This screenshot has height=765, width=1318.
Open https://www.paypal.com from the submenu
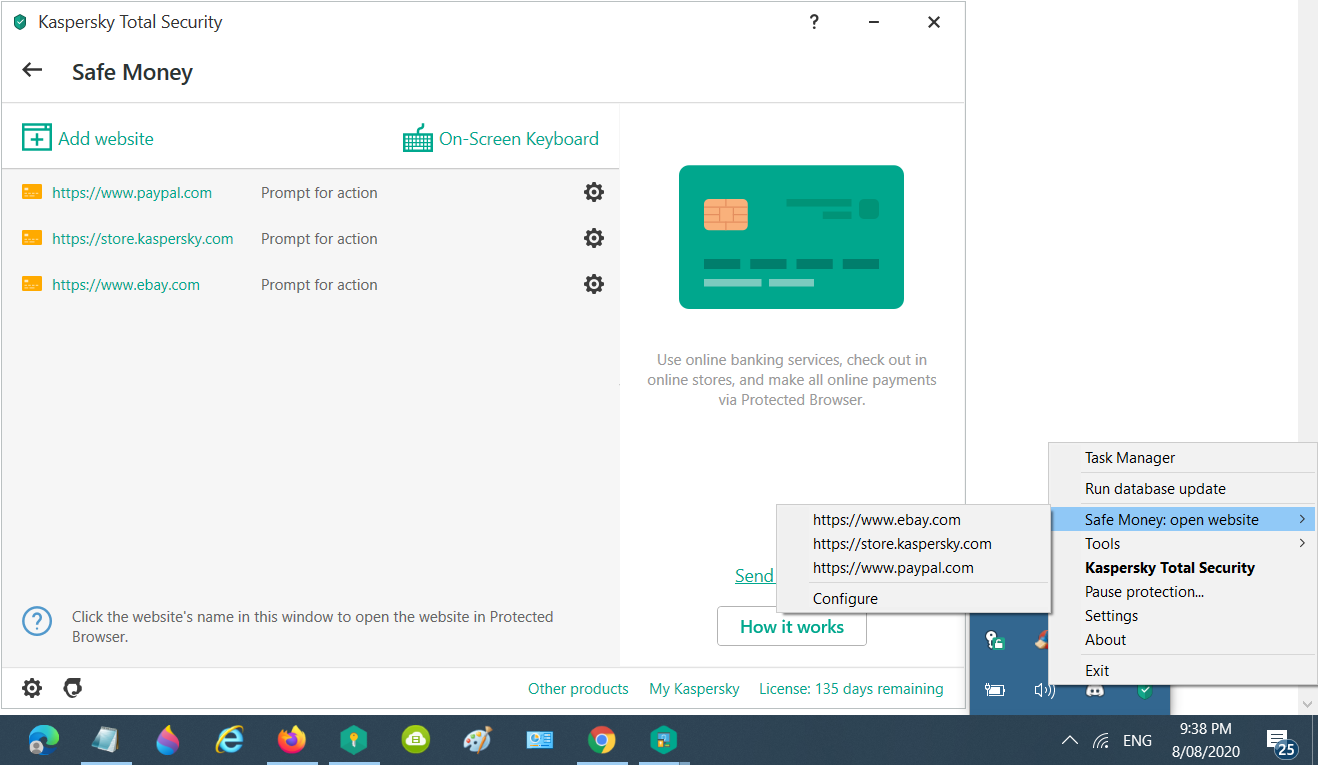click(x=893, y=567)
